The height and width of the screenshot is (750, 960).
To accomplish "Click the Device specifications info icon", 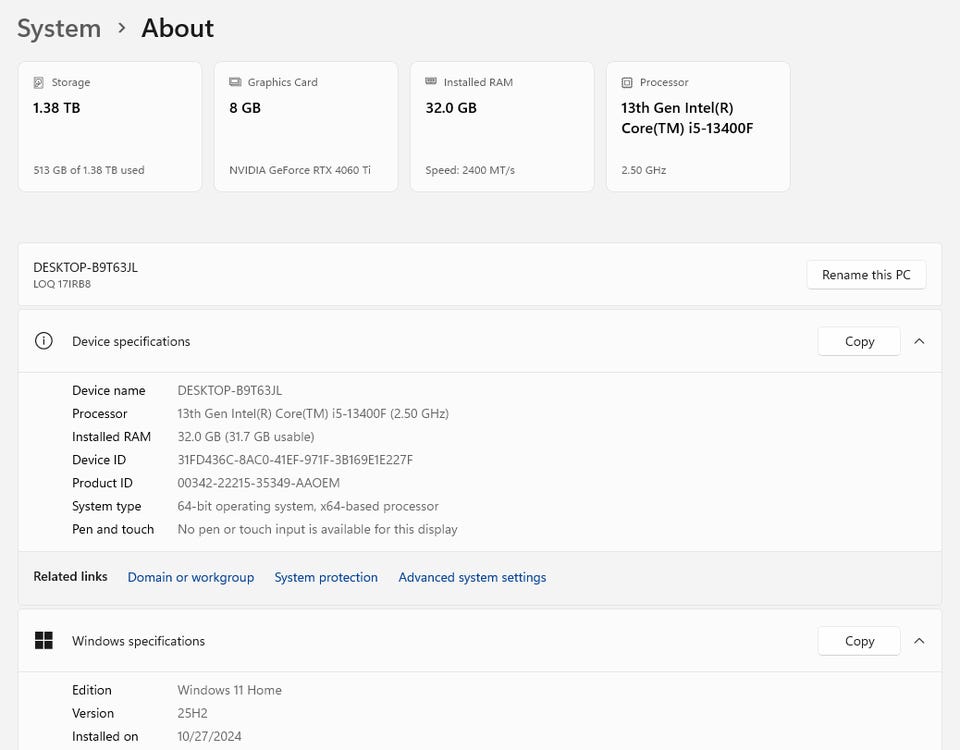I will [x=44, y=341].
